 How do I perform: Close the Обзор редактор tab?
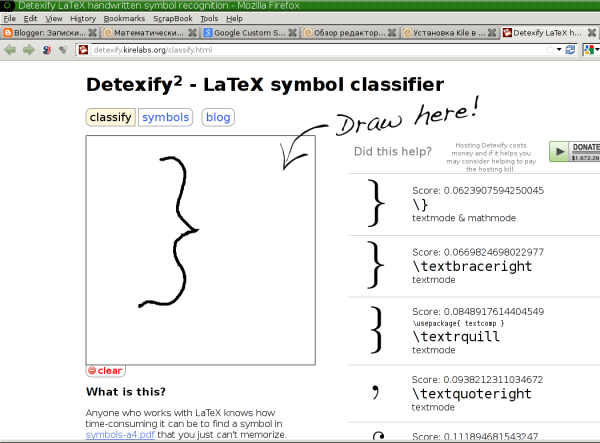(392, 33)
